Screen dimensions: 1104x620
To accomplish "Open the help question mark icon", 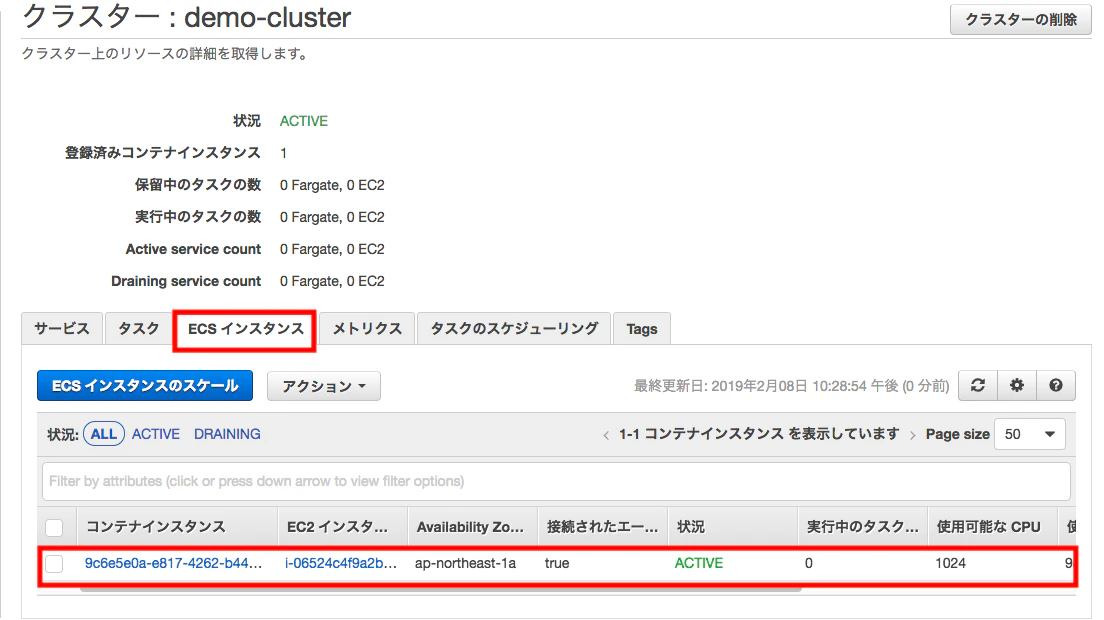I will click(1055, 386).
